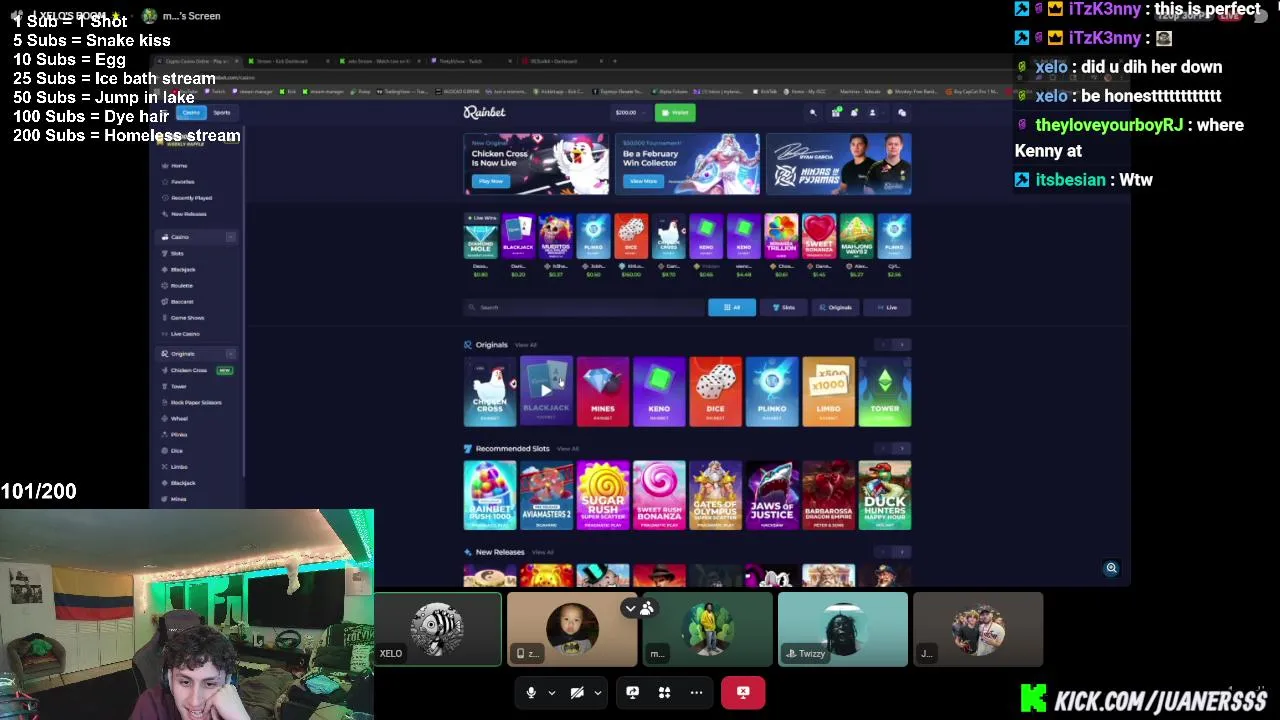Screen dimensions: 1280x720
Task: Open Game Shows in the sidebar
Action: tap(187, 318)
